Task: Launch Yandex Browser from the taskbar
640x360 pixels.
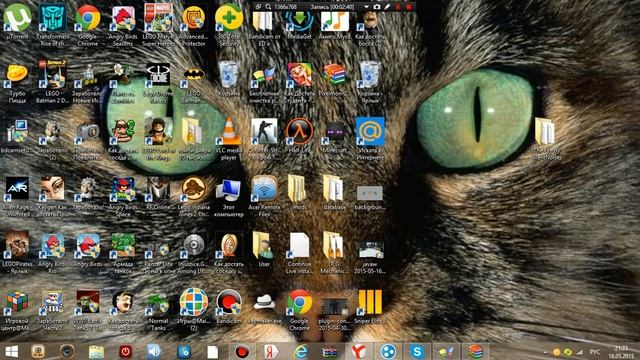Action: coord(359,351)
